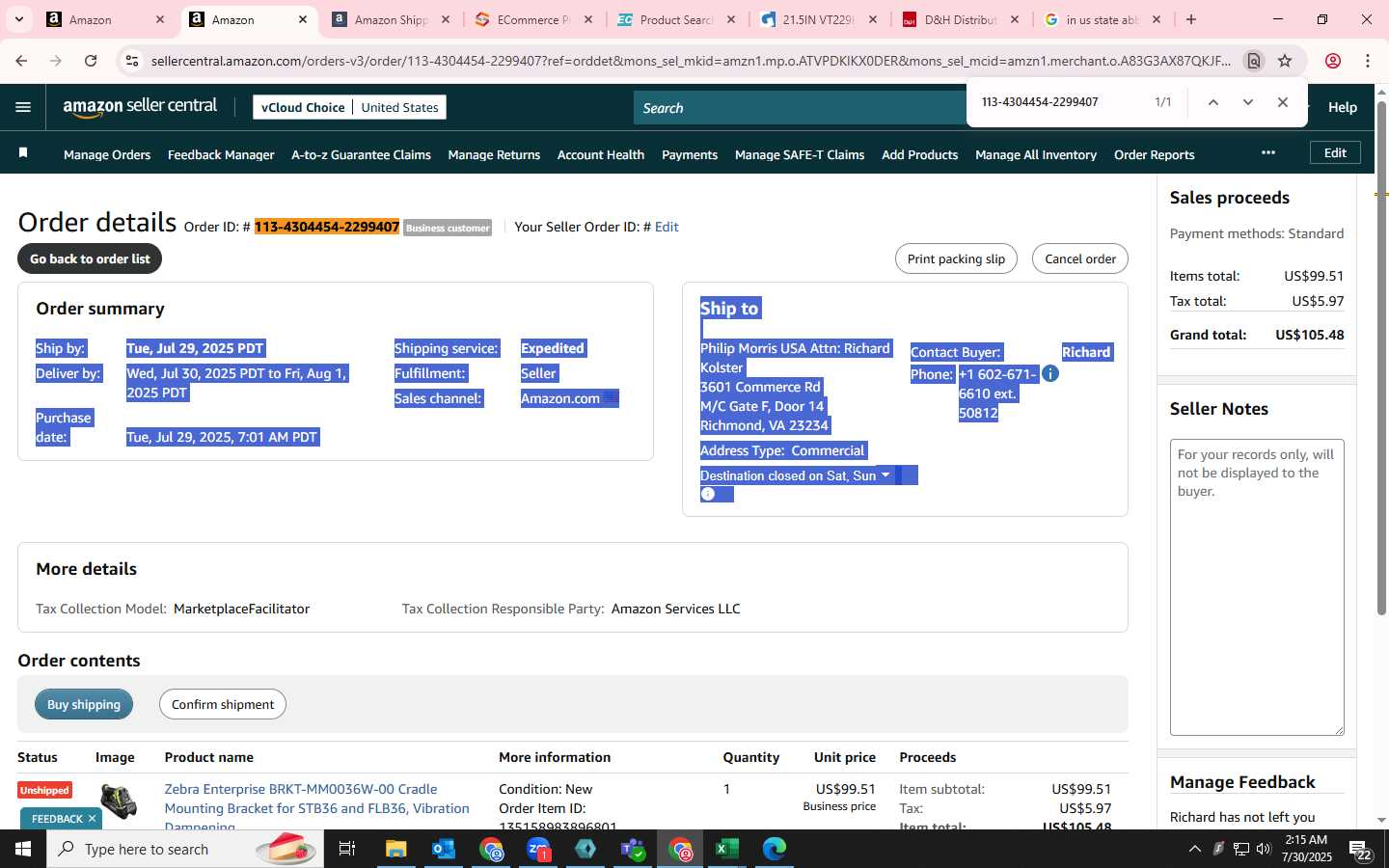
Task: Open Payments menu item
Action: pos(690,154)
